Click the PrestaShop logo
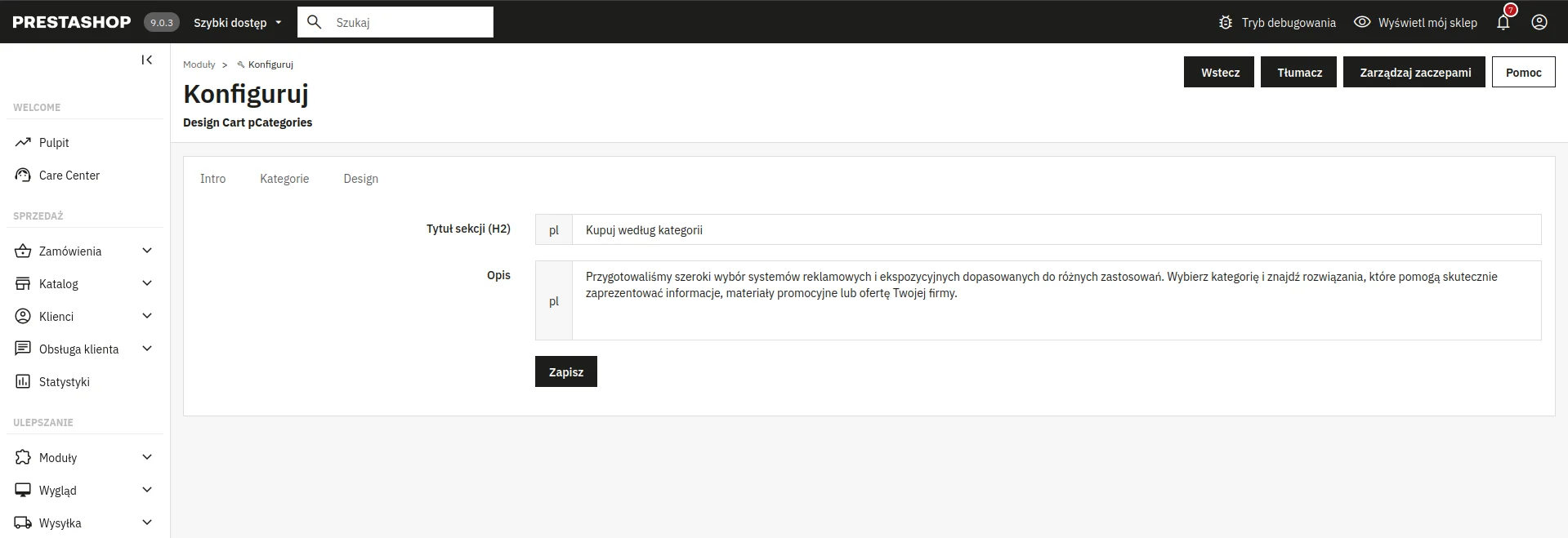The image size is (1568, 538). coord(72,22)
